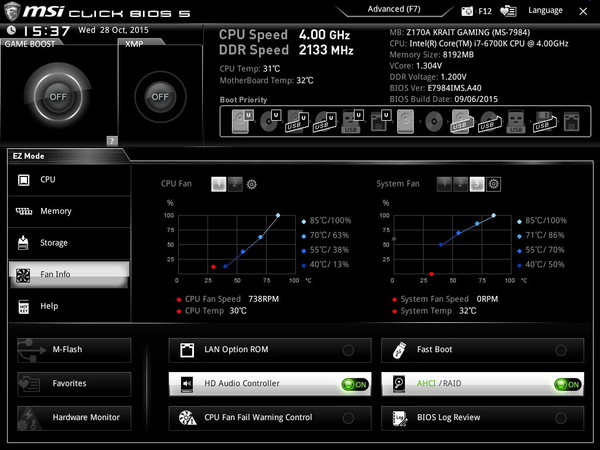Open BIOS Log Review
This screenshot has width=600, height=450.
pos(483,418)
